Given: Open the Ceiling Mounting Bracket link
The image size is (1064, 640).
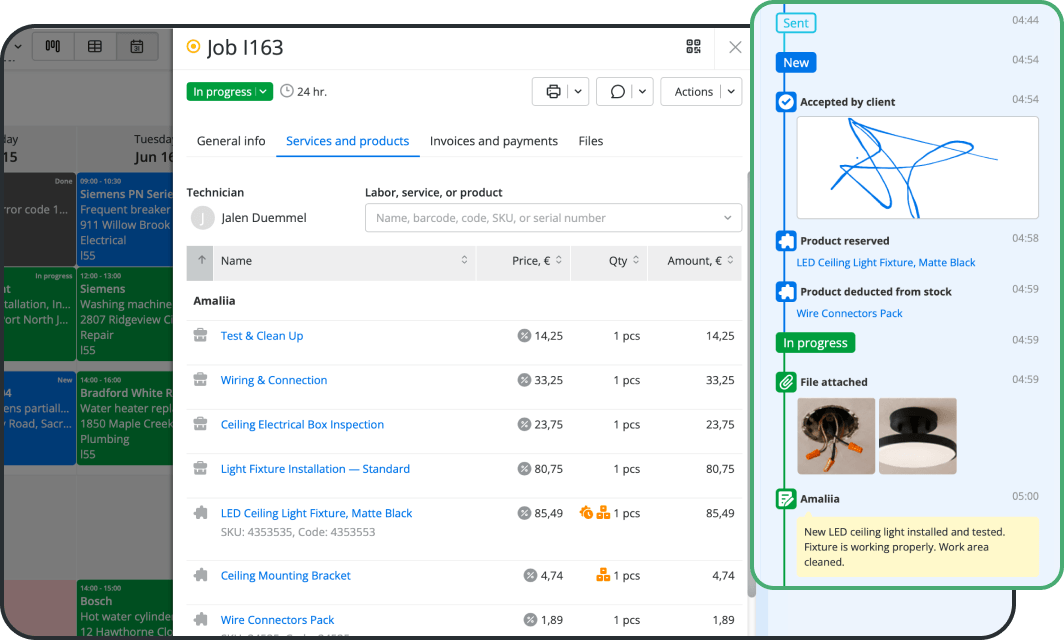Looking at the screenshot, I should point(286,576).
